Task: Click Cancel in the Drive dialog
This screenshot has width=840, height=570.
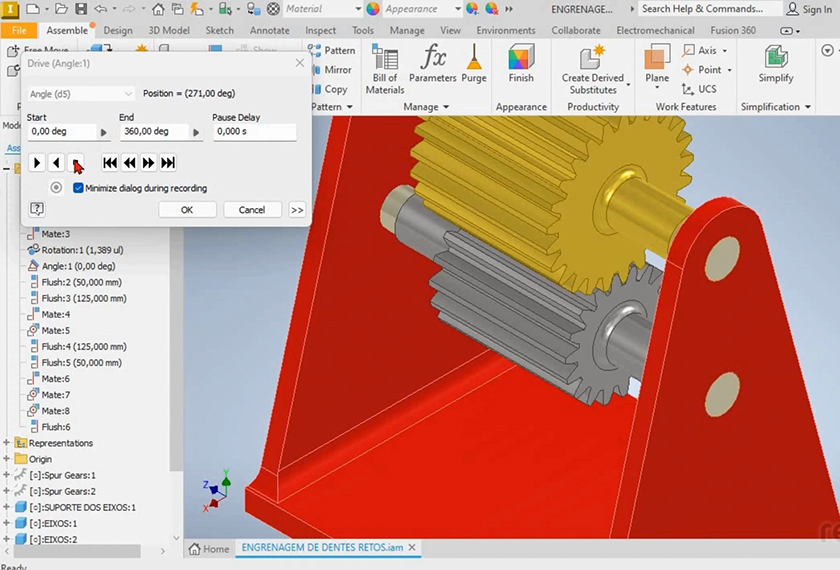Action: (252, 210)
